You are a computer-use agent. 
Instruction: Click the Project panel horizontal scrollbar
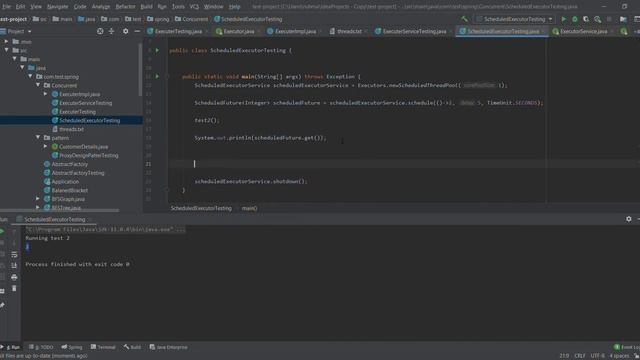click(59, 211)
